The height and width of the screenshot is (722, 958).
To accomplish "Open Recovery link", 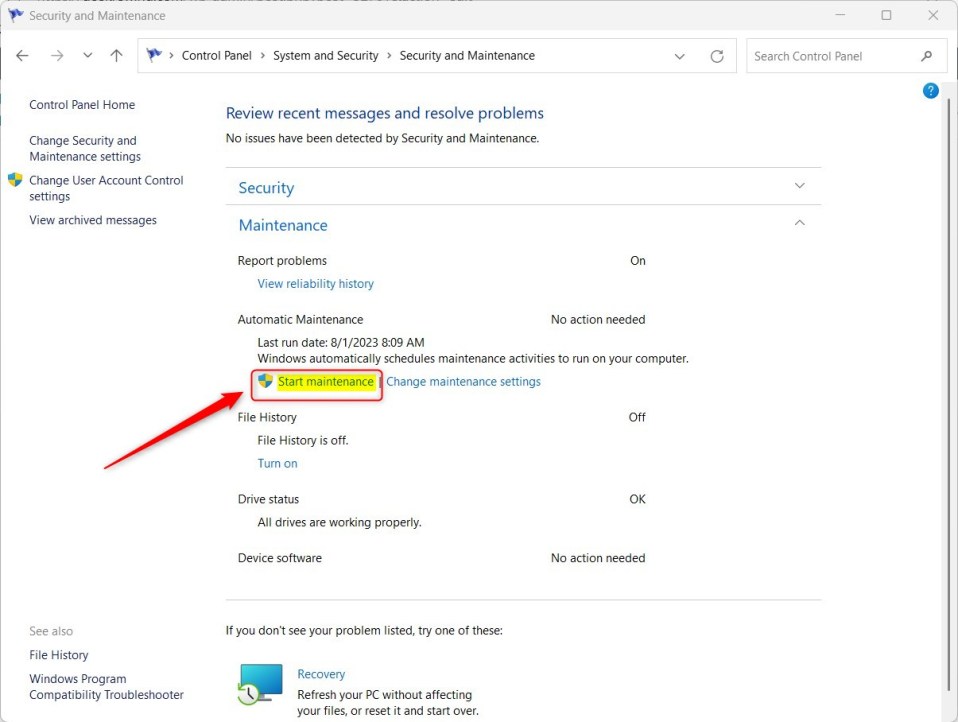I will [321, 674].
